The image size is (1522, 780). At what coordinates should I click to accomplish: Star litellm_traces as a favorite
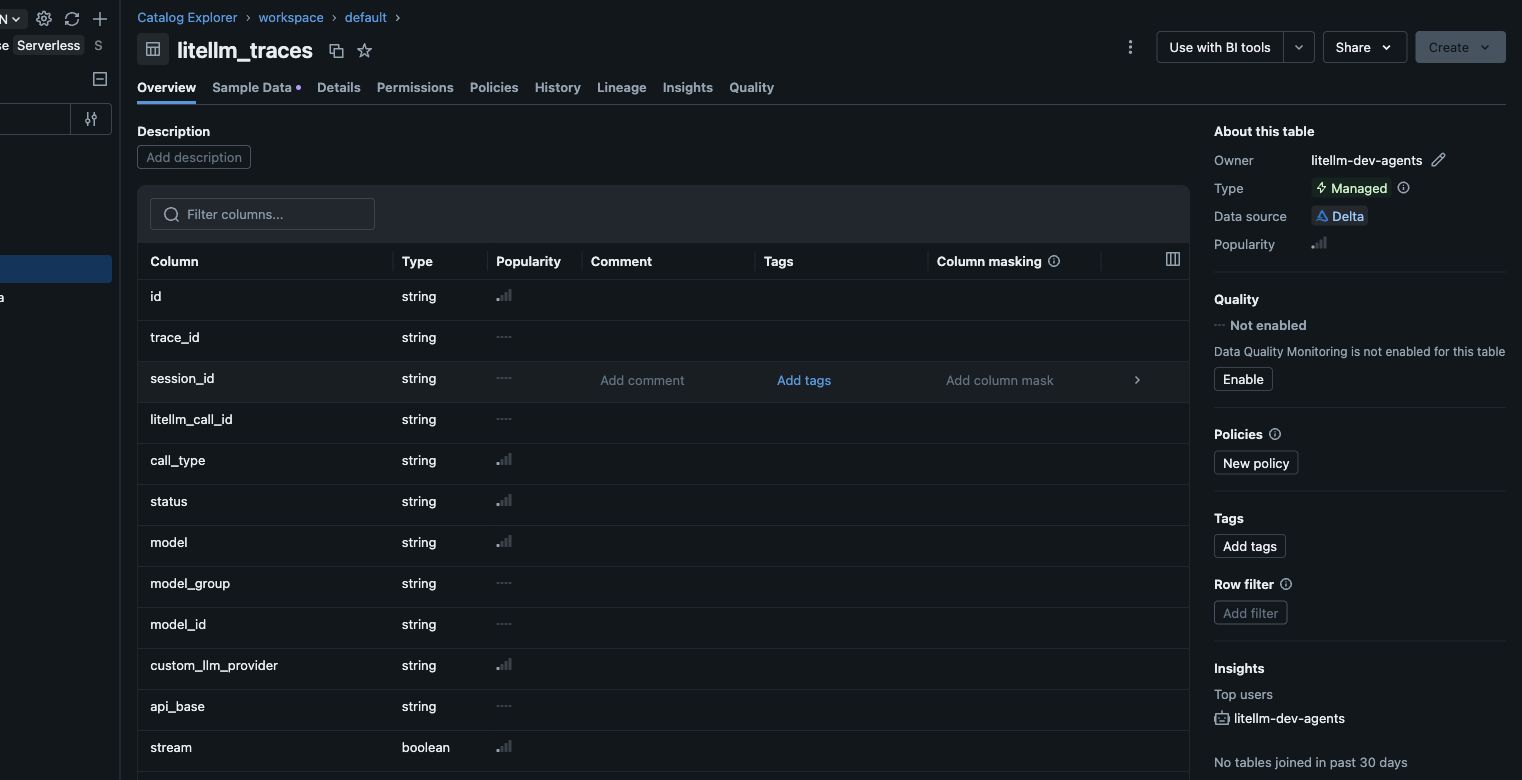coord(365,50)
